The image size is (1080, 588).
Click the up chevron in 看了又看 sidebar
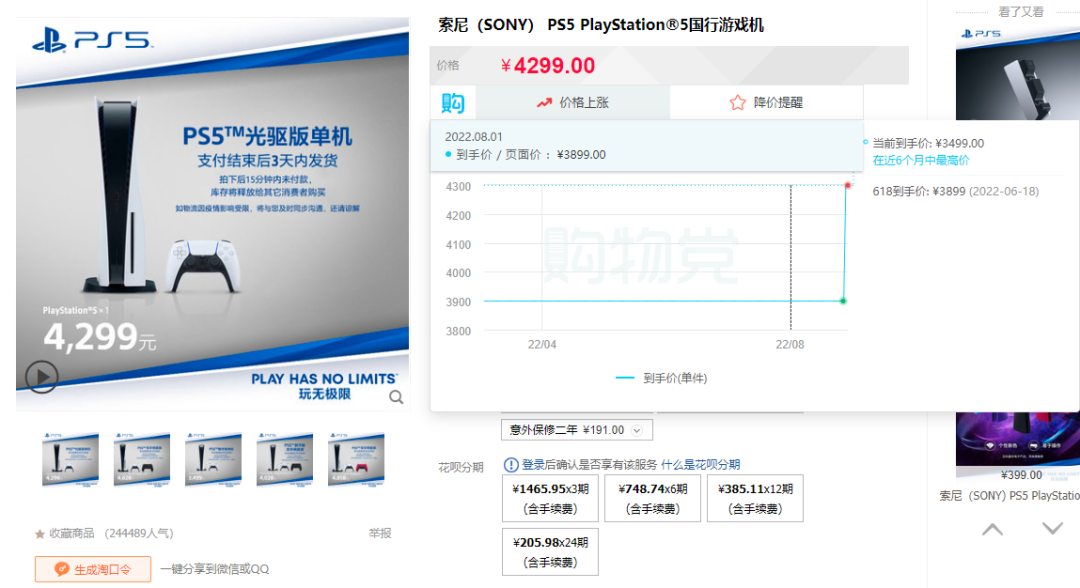[993, 529]
